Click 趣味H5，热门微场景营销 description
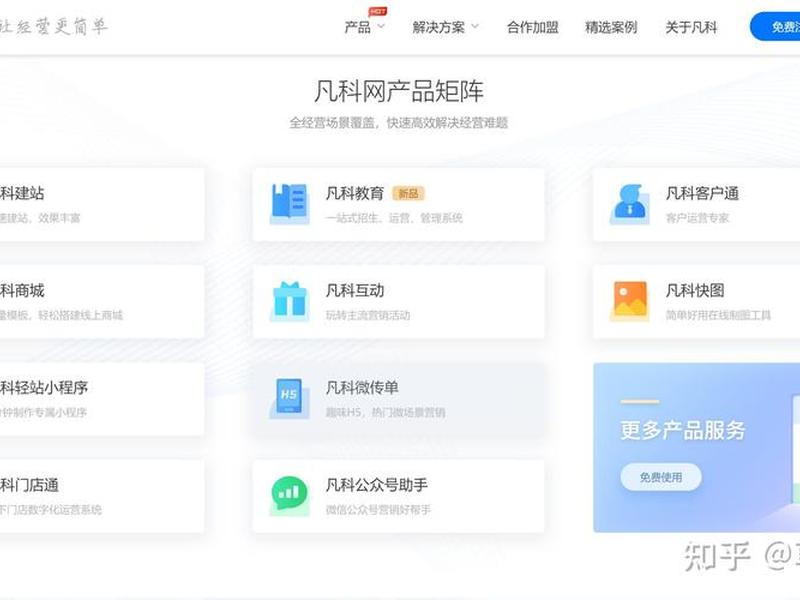 385,412
